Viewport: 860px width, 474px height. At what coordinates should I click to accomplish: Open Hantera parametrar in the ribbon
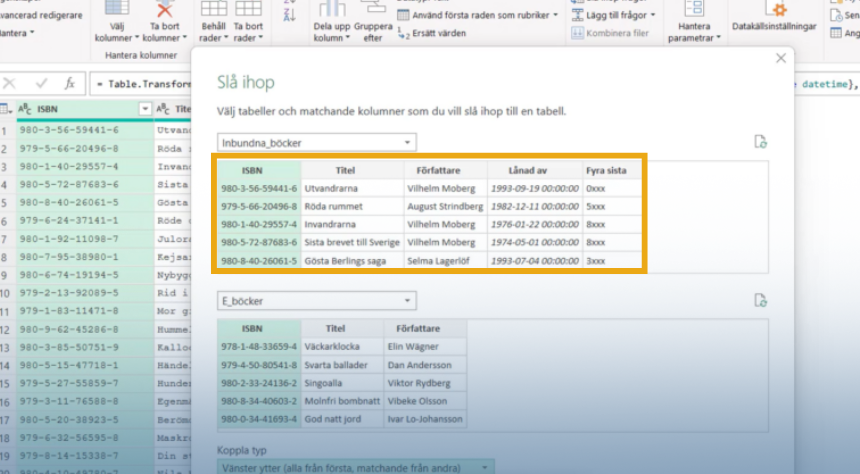pyautogui.click(x=695, y=24)
